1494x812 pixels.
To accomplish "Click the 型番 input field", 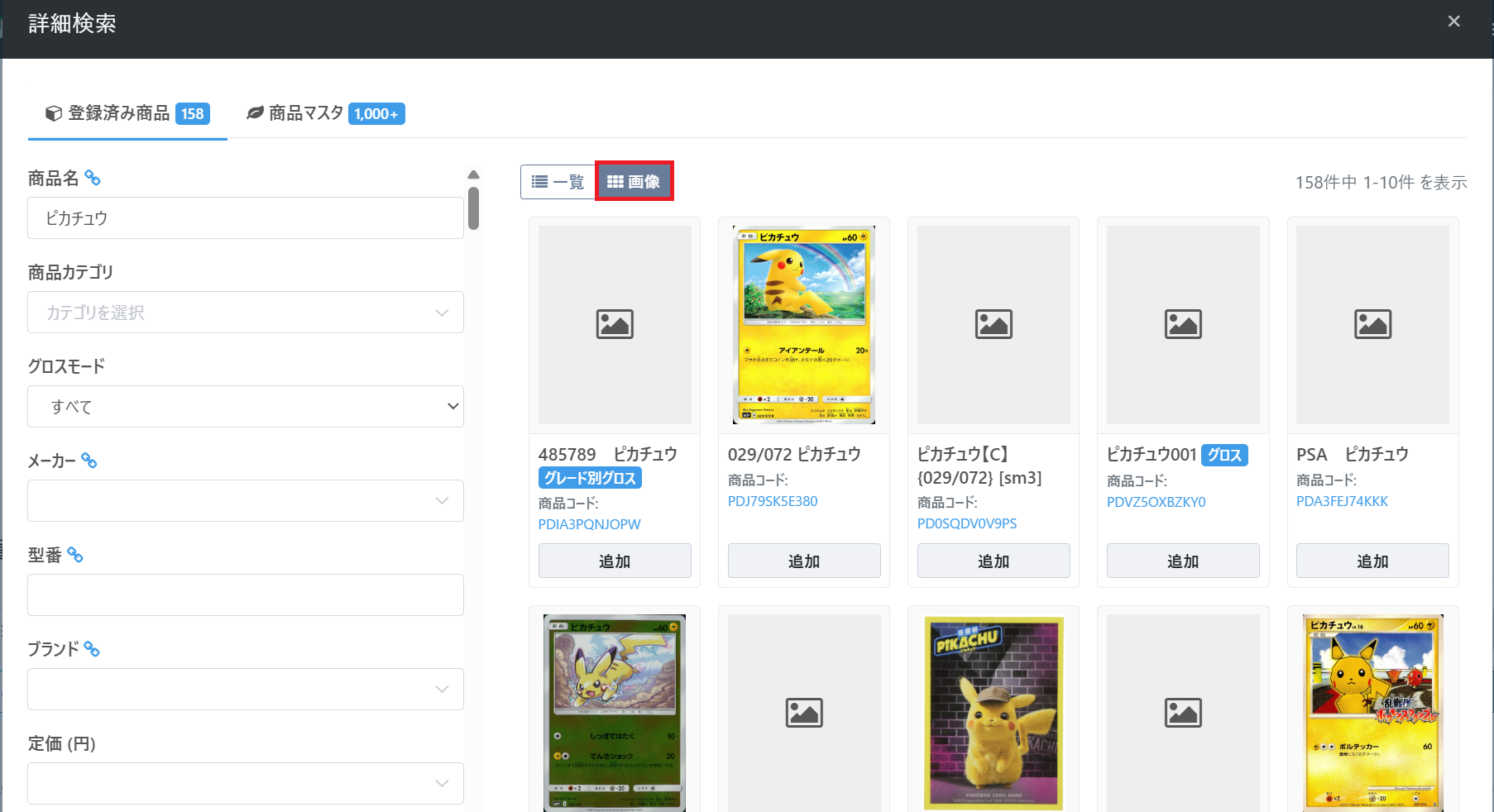I will point(246,595).
